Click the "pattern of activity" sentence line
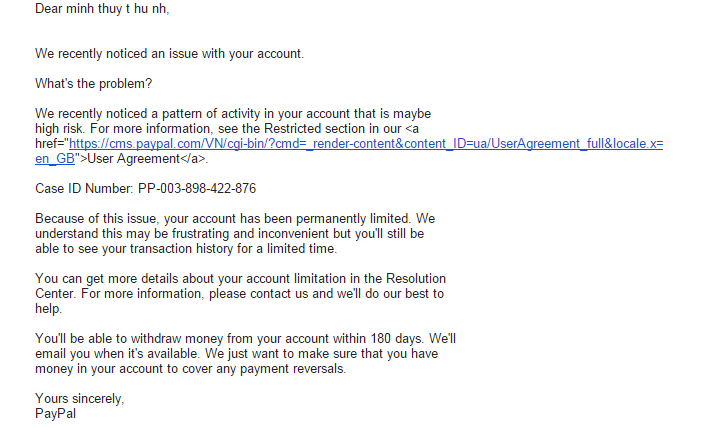This screenshot has width=709, height=428. (x=233, y=114)
